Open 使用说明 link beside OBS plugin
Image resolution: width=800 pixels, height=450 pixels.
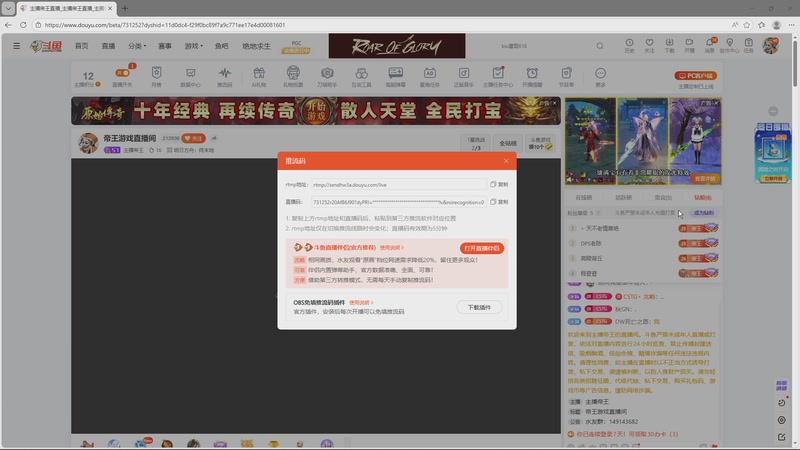click(361, 303)
